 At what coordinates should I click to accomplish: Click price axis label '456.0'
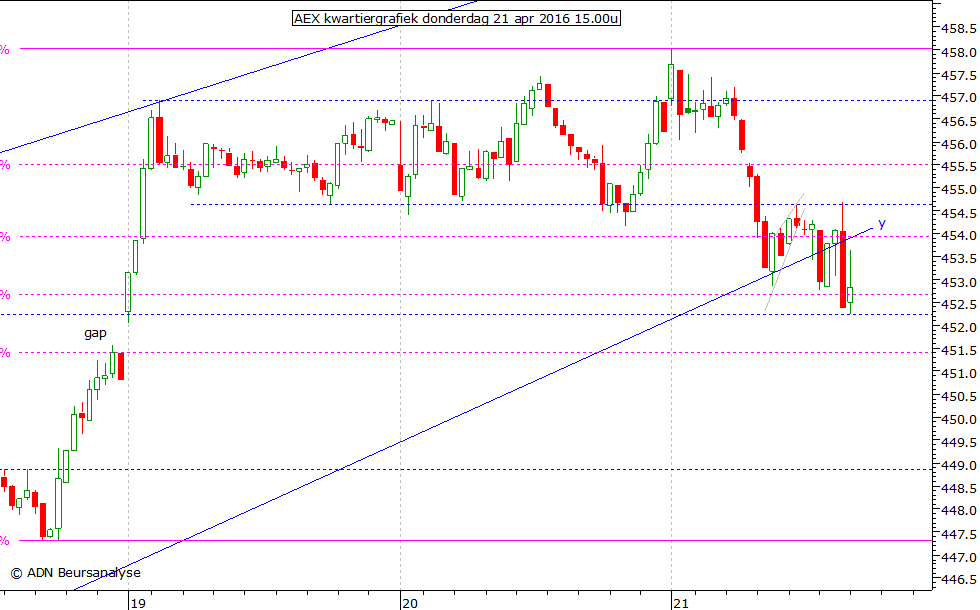tap(959, 144)
